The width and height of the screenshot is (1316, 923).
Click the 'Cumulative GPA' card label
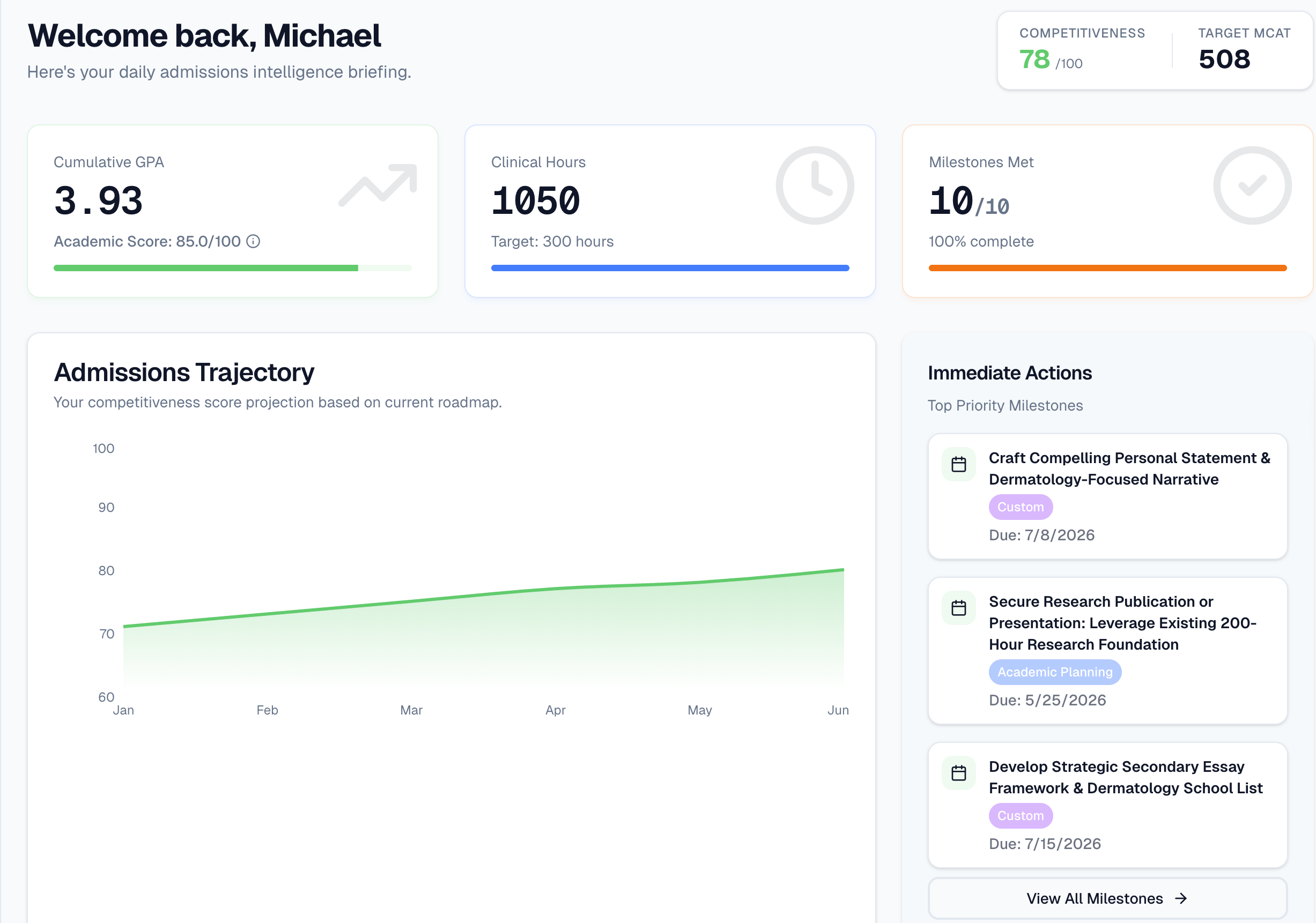point(109,163)
